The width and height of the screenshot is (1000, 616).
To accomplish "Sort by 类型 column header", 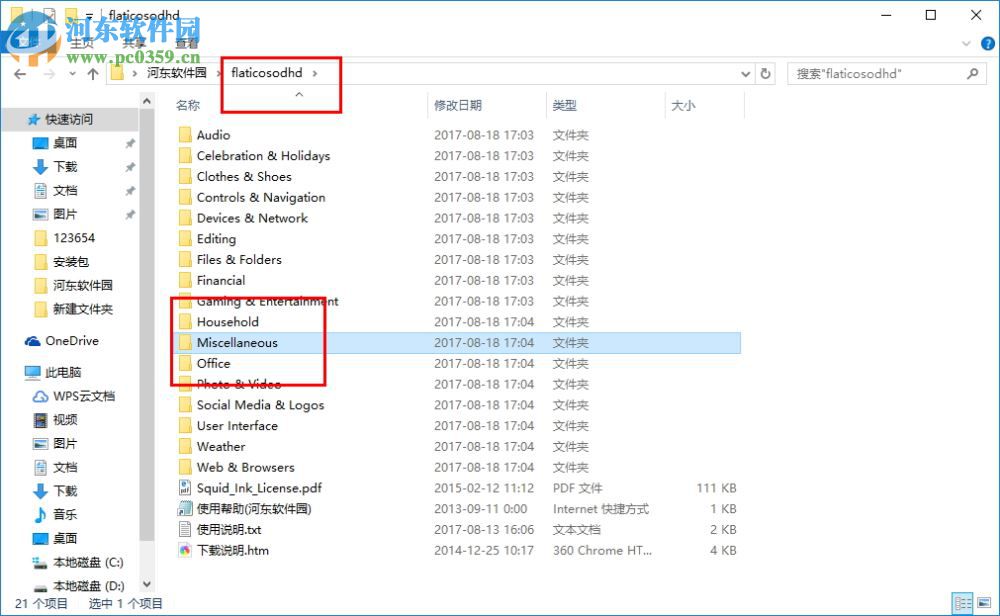I will (x=564, y=105).
